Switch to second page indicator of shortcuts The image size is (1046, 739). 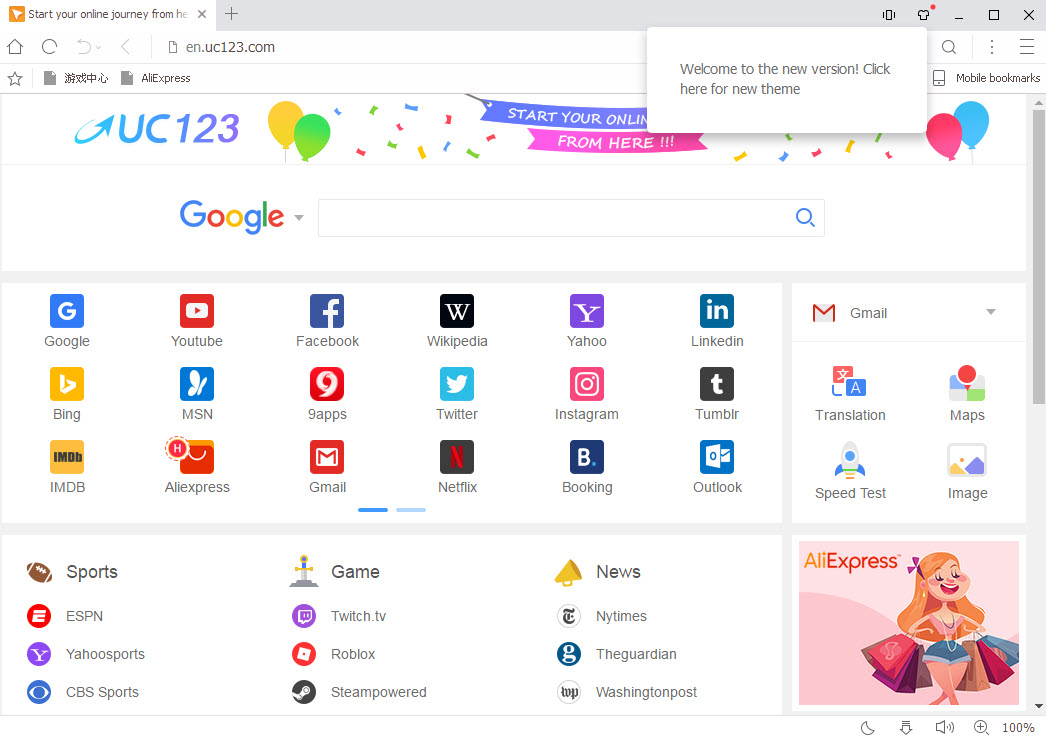pos(410,510)
